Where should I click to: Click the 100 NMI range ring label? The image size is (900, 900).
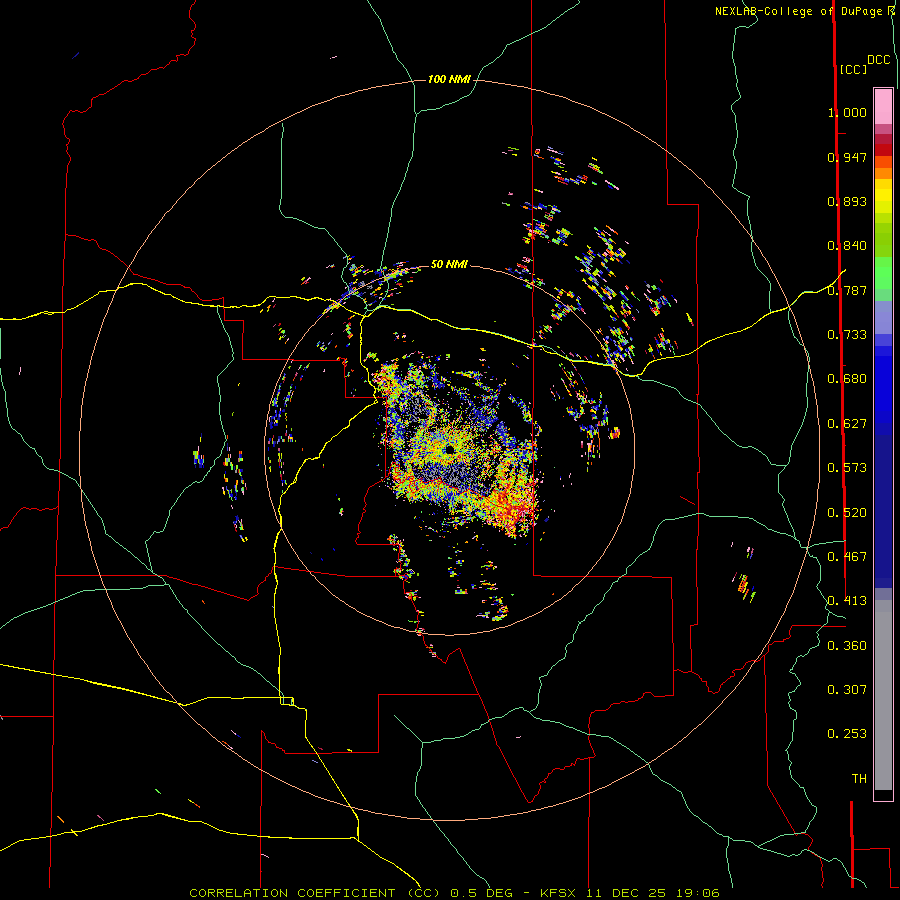click(449, 79)
